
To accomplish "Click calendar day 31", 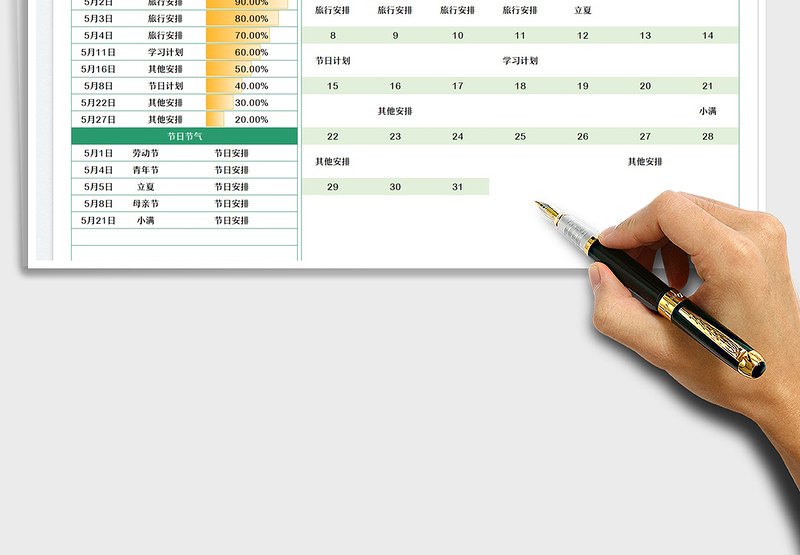I will click(458, 187).
